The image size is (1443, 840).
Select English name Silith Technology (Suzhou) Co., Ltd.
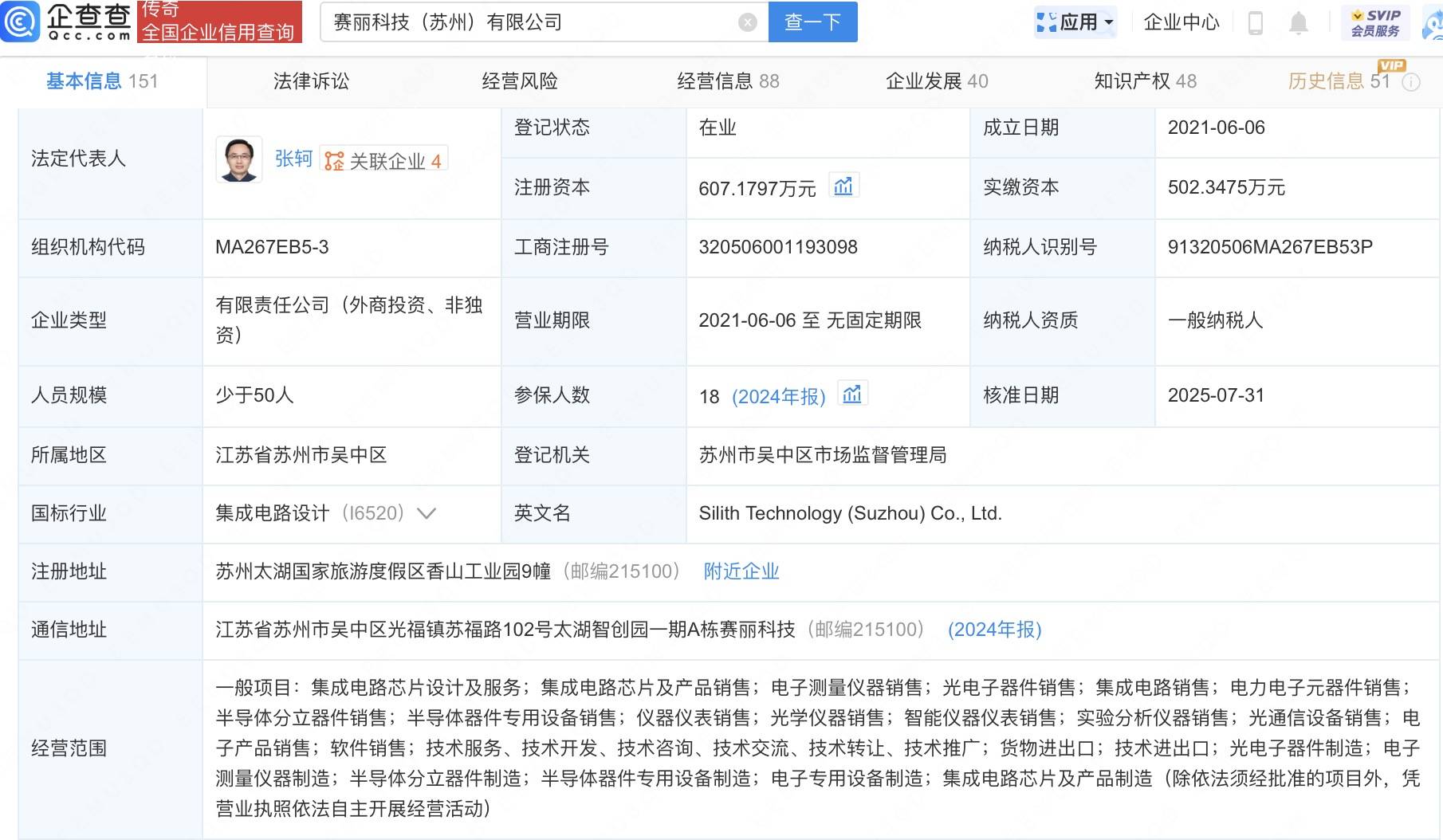click(850, 513)
